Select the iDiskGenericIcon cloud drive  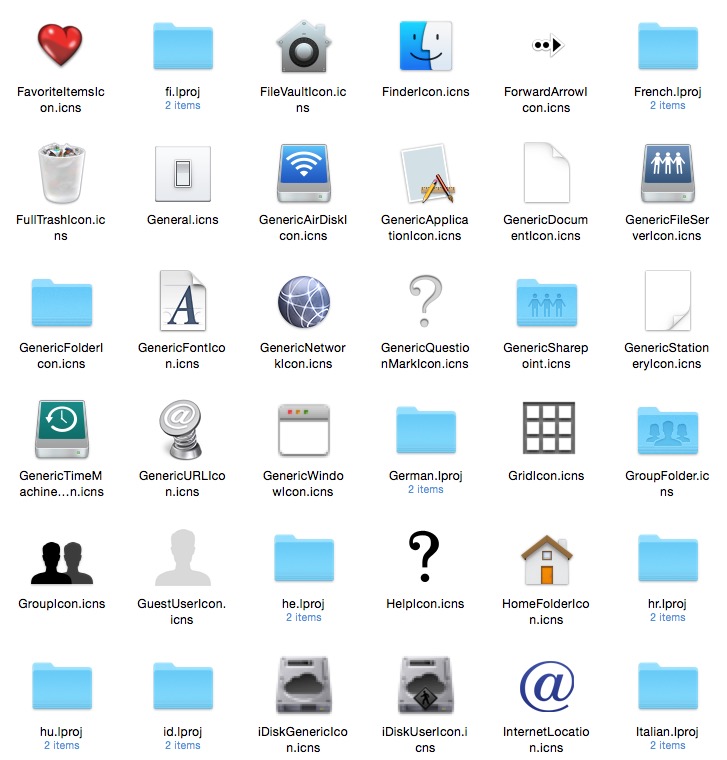[303, 685]
